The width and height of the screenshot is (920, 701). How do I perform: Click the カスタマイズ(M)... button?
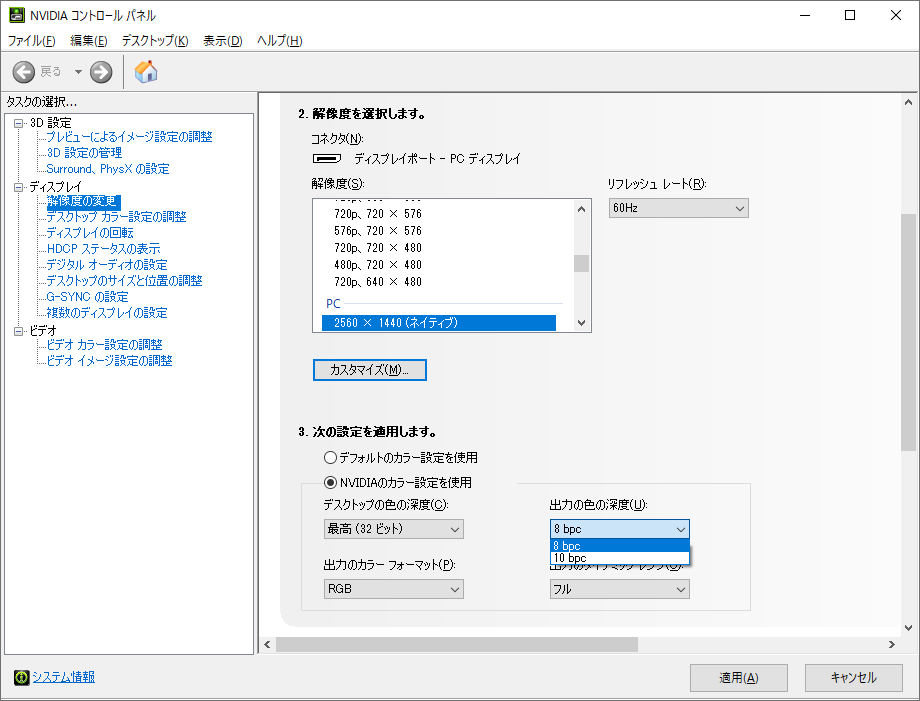[370, 370]
